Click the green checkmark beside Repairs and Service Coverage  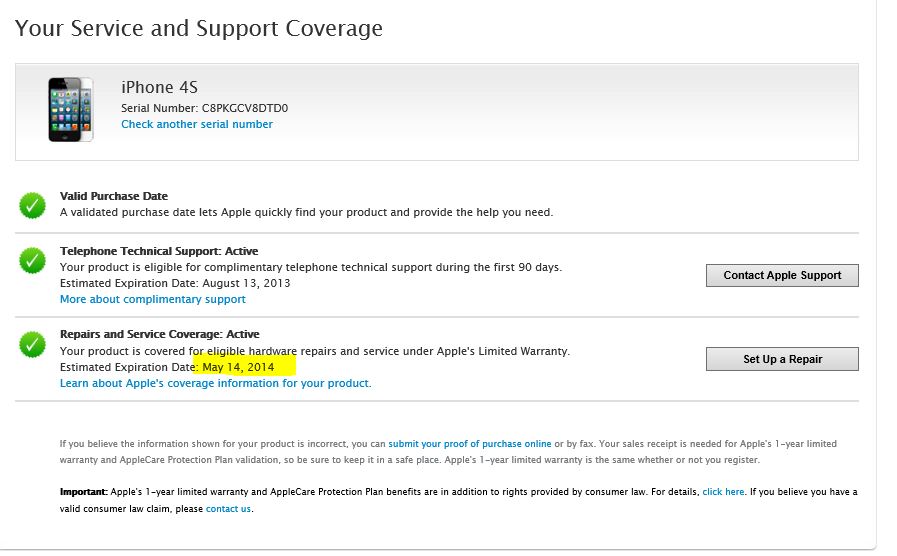33,344
